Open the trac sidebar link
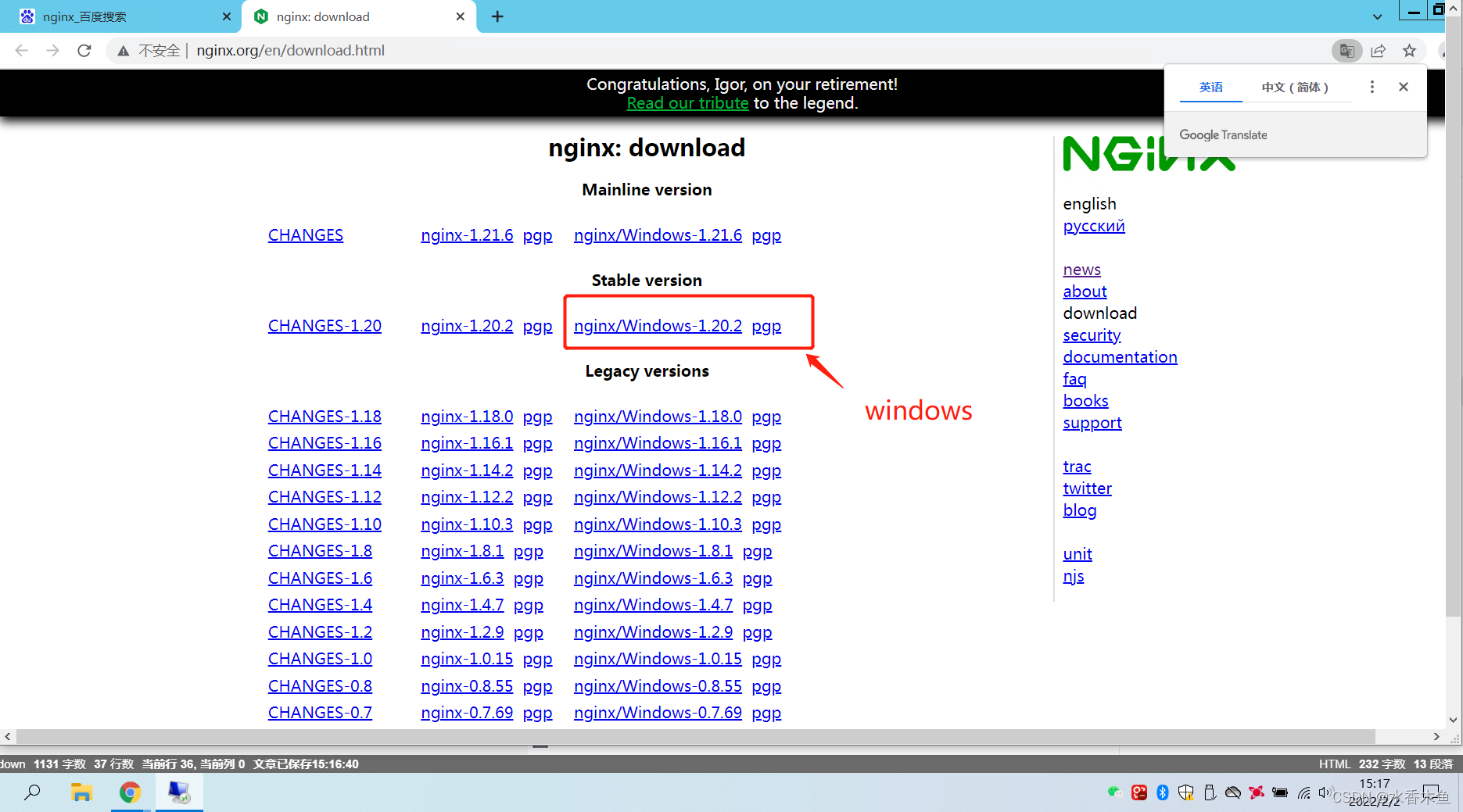 (x=1077, y=467)
